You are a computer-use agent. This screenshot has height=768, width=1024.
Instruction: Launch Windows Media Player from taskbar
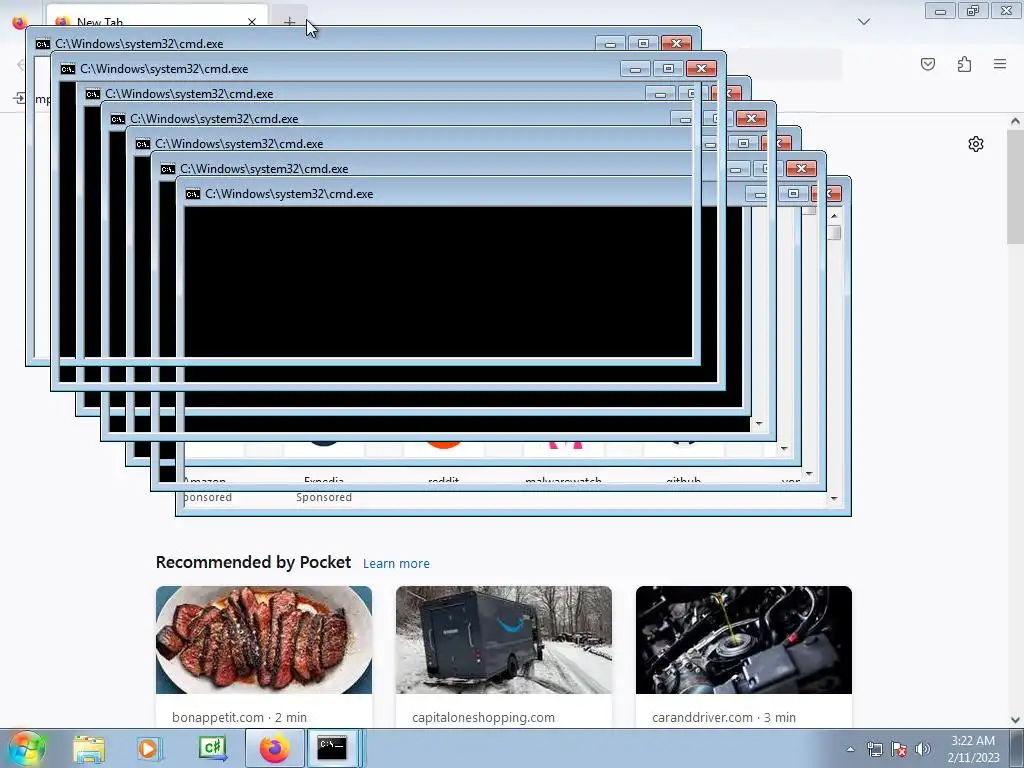(150, 748)
